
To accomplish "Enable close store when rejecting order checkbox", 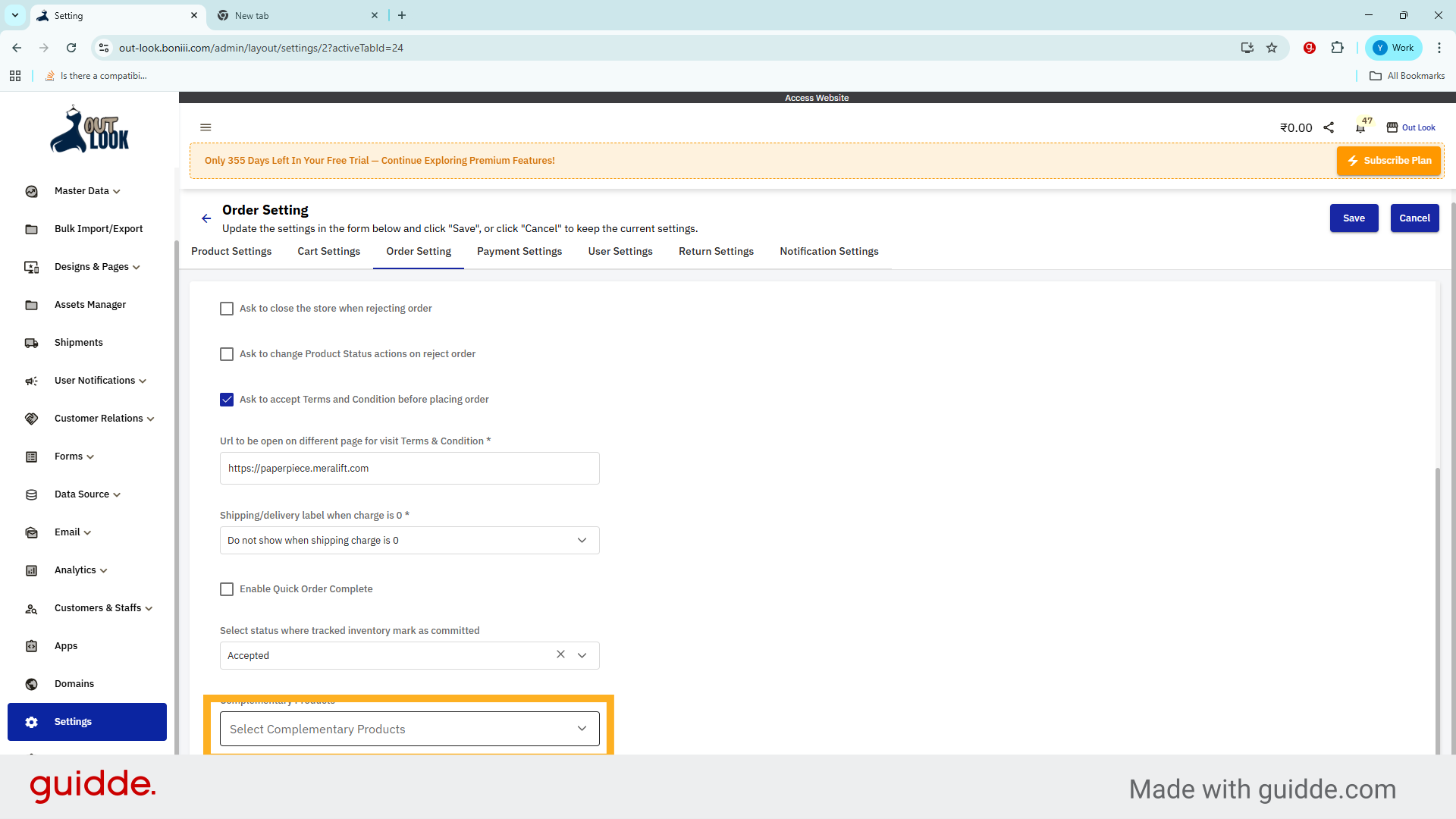I will [227, 309].
